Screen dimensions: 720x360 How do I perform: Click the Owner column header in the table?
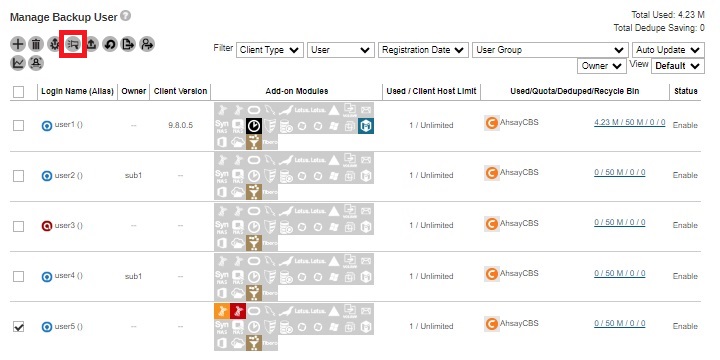[134, 91]
